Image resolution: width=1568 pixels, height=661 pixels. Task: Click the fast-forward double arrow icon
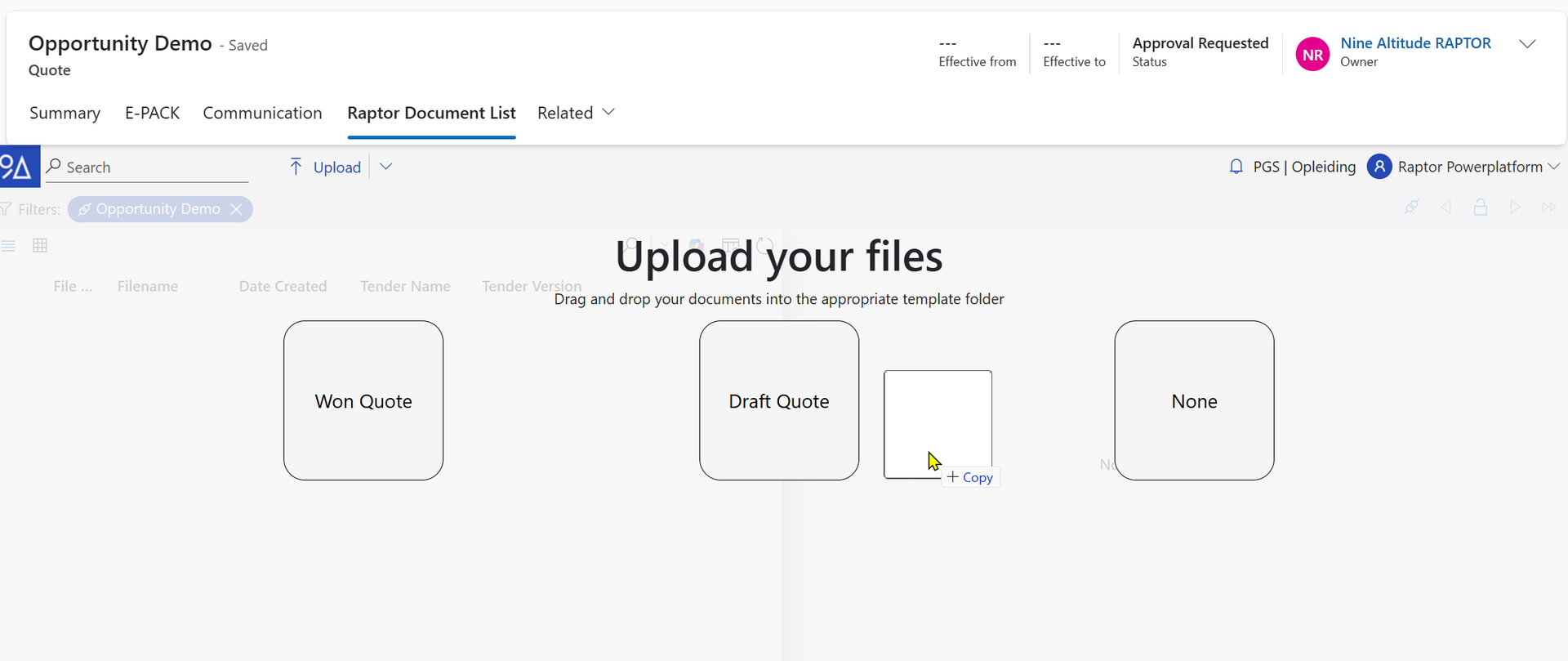(1548, 207)
